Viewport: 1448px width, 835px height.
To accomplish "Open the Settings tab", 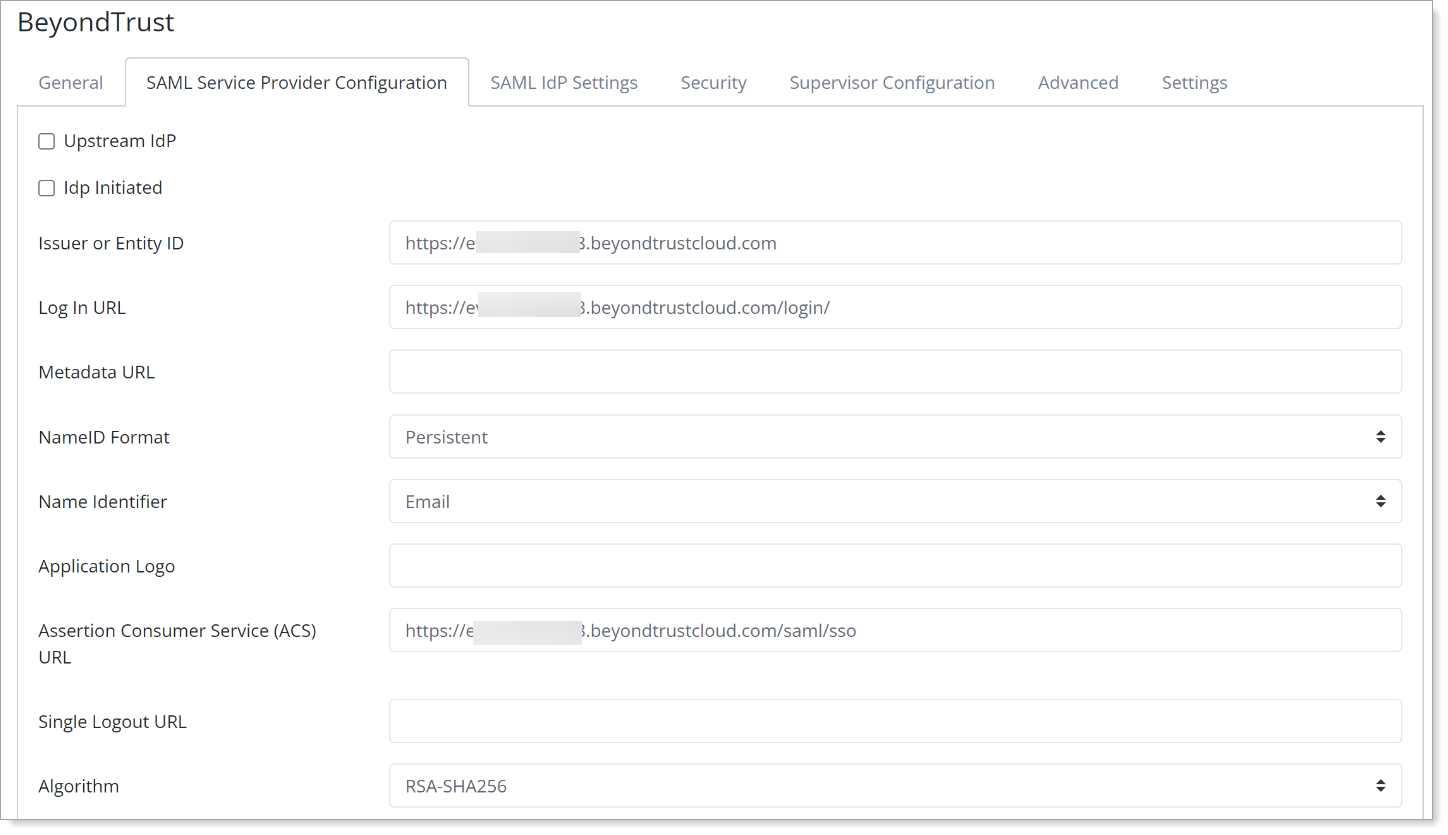I will tap(1194, 83).
